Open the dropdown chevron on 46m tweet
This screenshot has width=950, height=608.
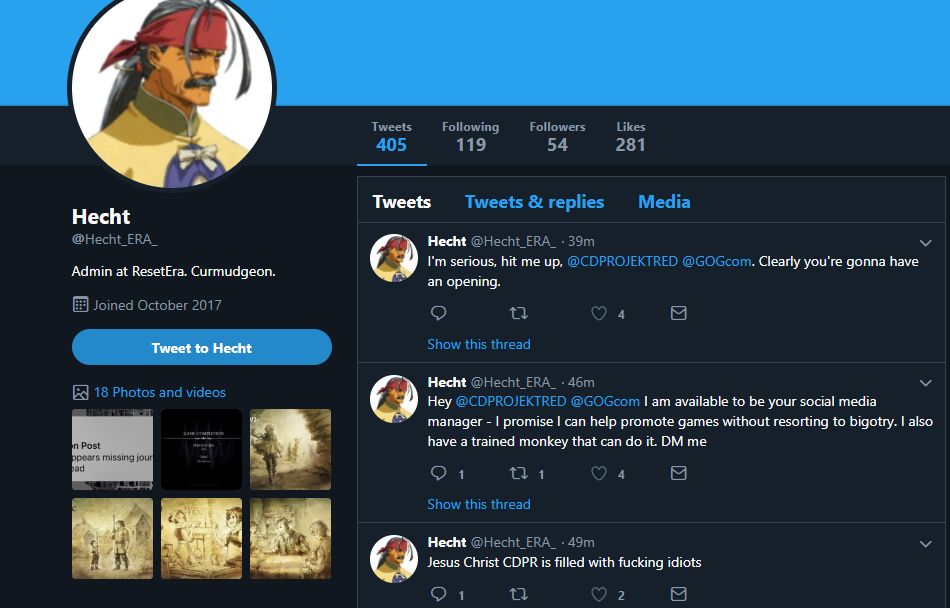(x=925, y=383)
